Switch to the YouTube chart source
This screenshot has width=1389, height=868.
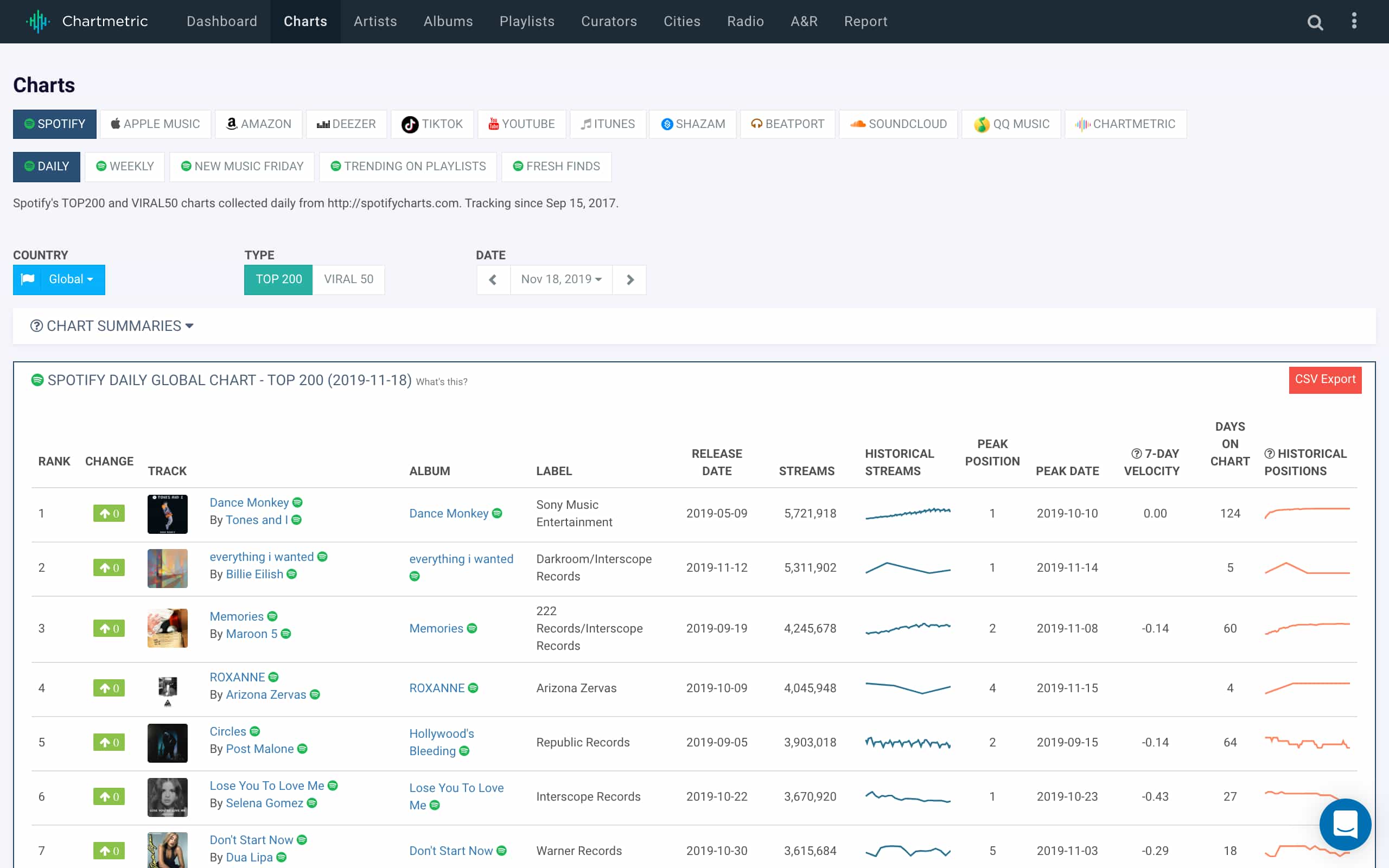coord(522,124)
